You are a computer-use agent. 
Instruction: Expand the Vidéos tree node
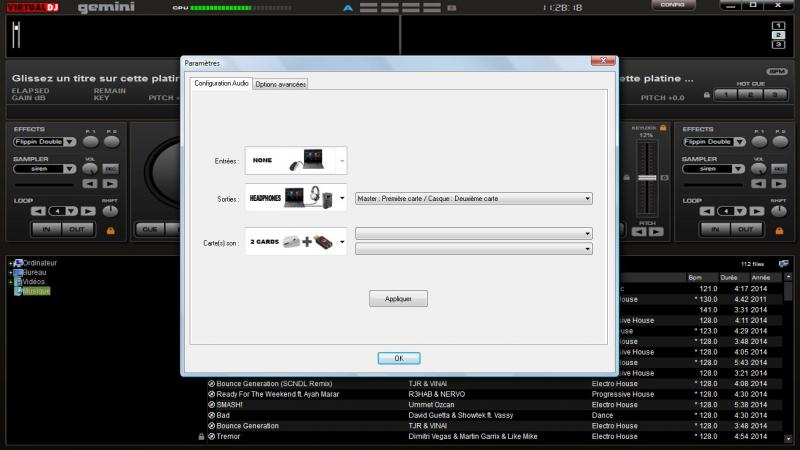point(10,282)
